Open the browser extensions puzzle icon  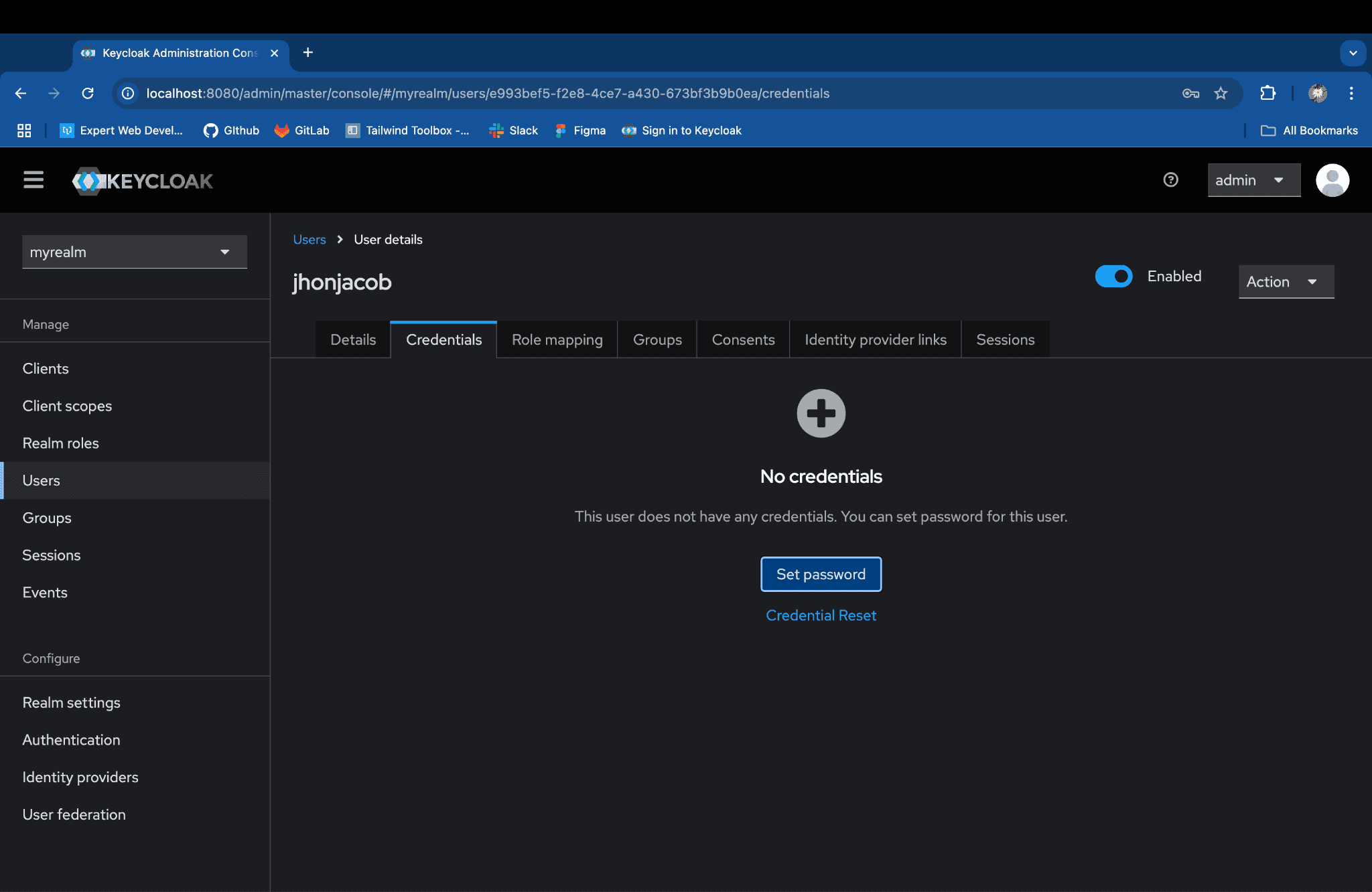(x=1267, y=93)
